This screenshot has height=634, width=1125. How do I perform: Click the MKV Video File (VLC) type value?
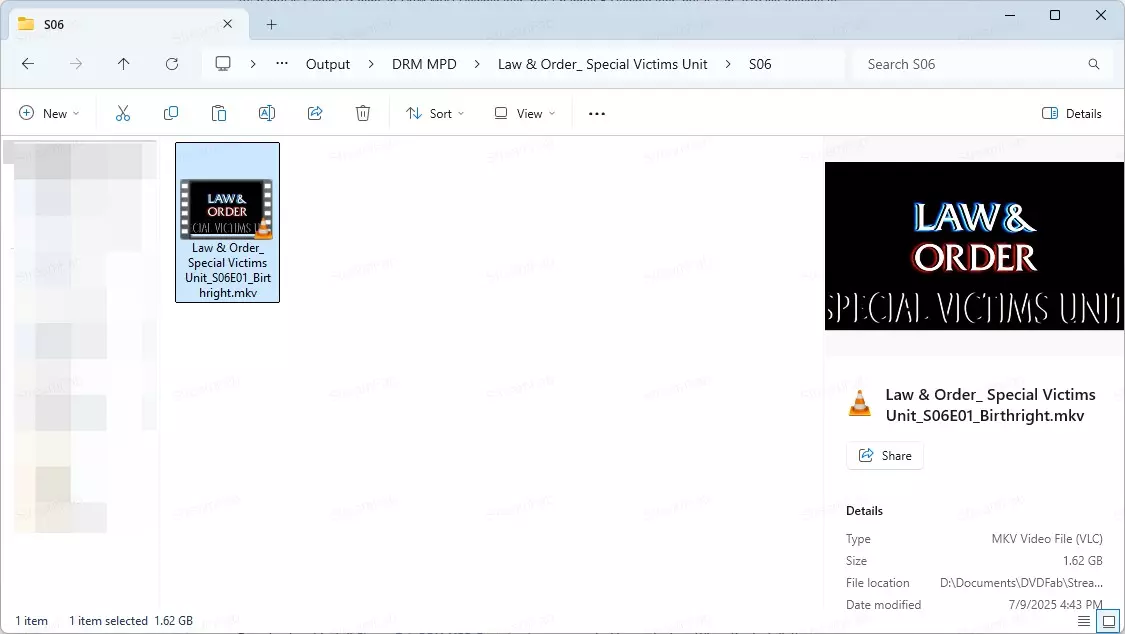[1047, 539]
